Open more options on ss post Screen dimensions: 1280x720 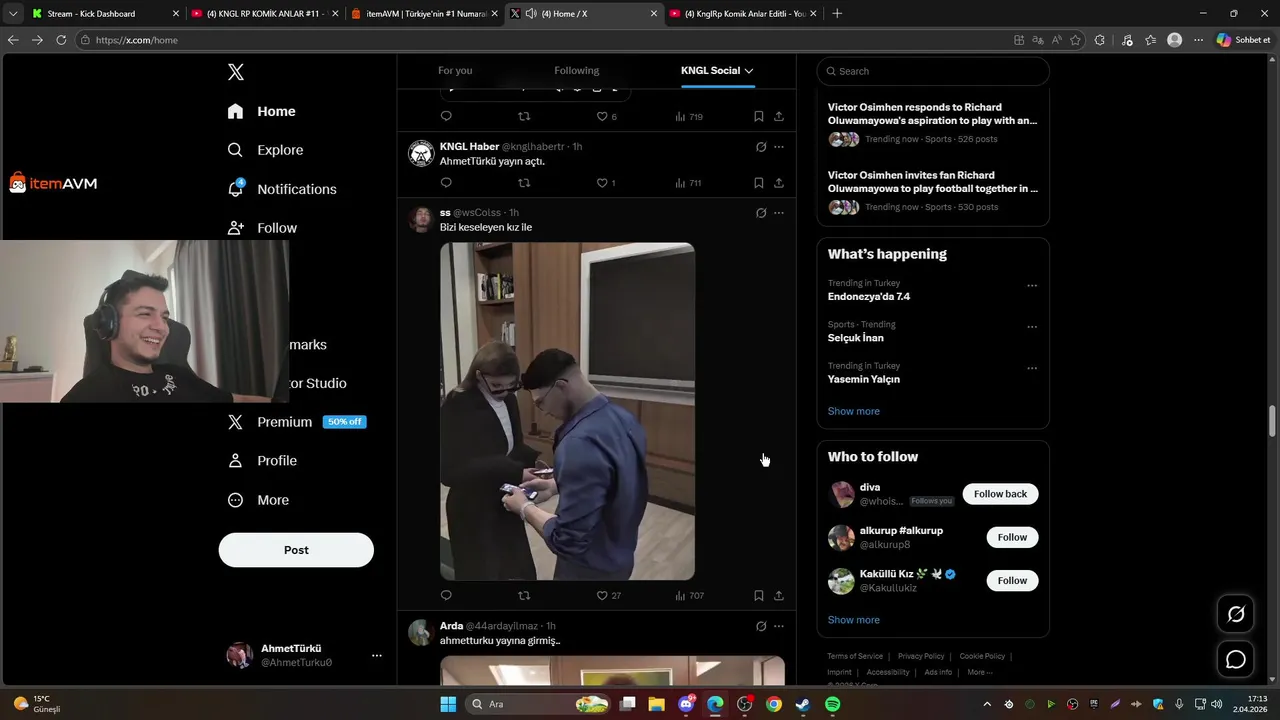(779, 213)
